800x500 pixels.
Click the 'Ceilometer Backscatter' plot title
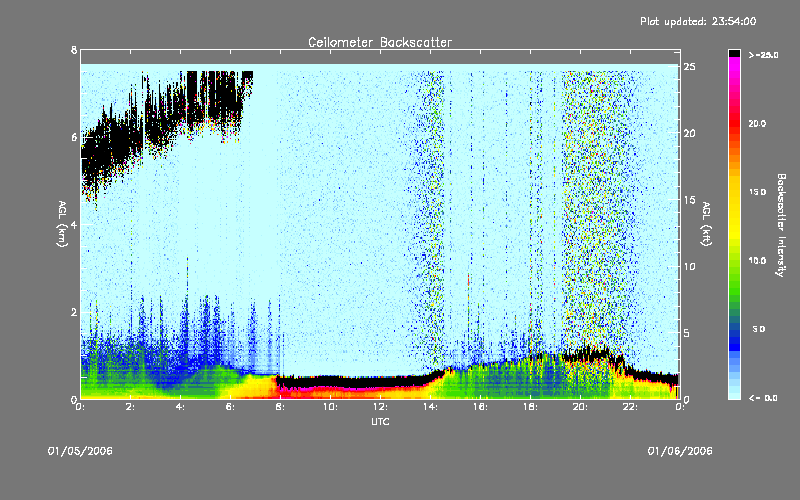click(380, 42)
